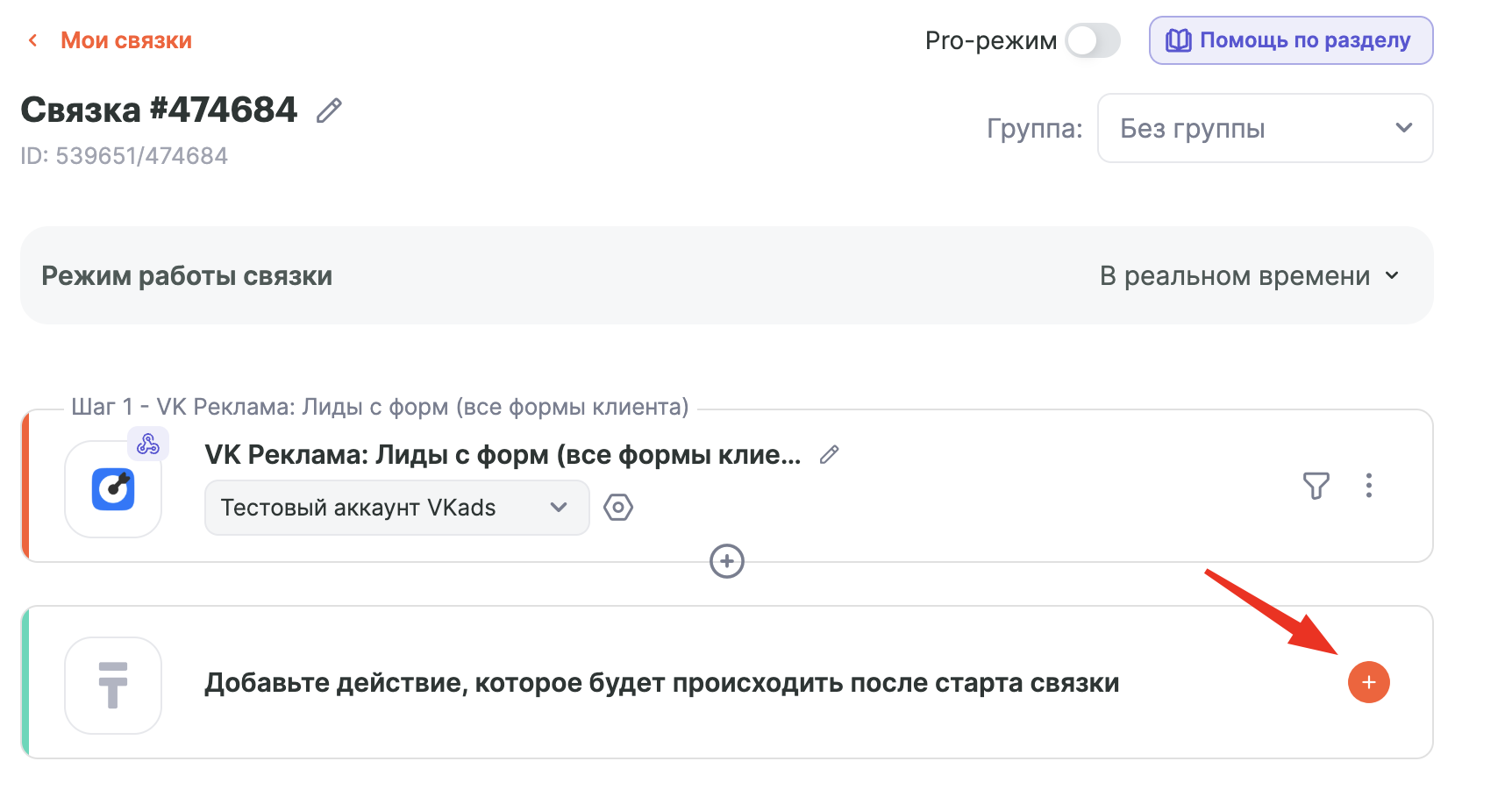Click the VK Реклама app logo icon
The image size is (1512, 804).
[x=113, y=489]
